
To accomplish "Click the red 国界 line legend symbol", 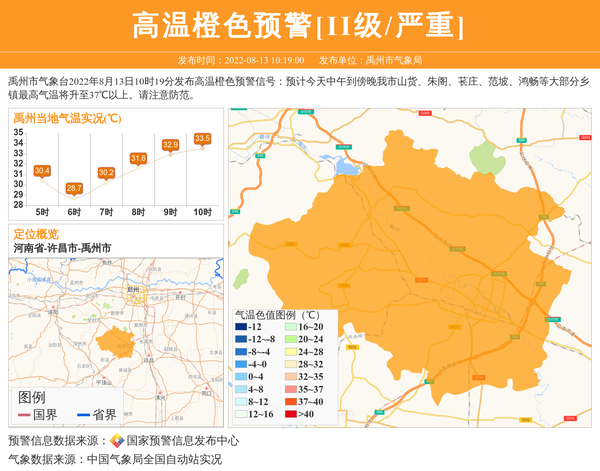I will [x=24, y=415].
